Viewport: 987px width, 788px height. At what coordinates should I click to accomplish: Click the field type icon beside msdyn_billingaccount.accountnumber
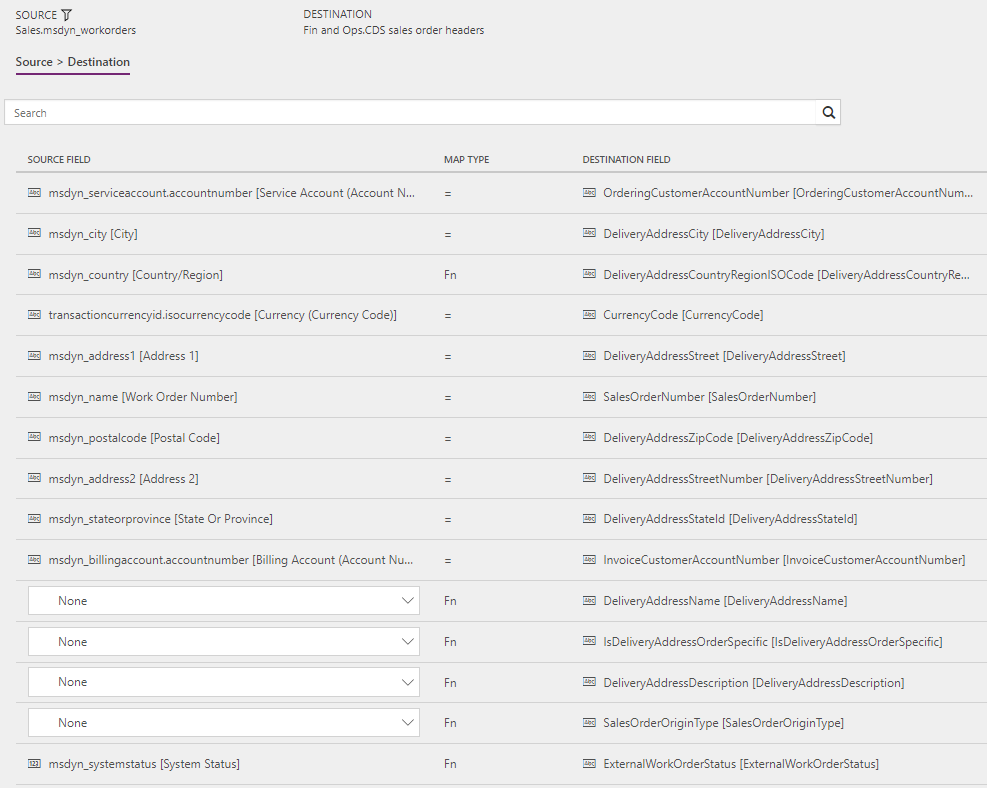pyautogui.click(x=35, y=559)
